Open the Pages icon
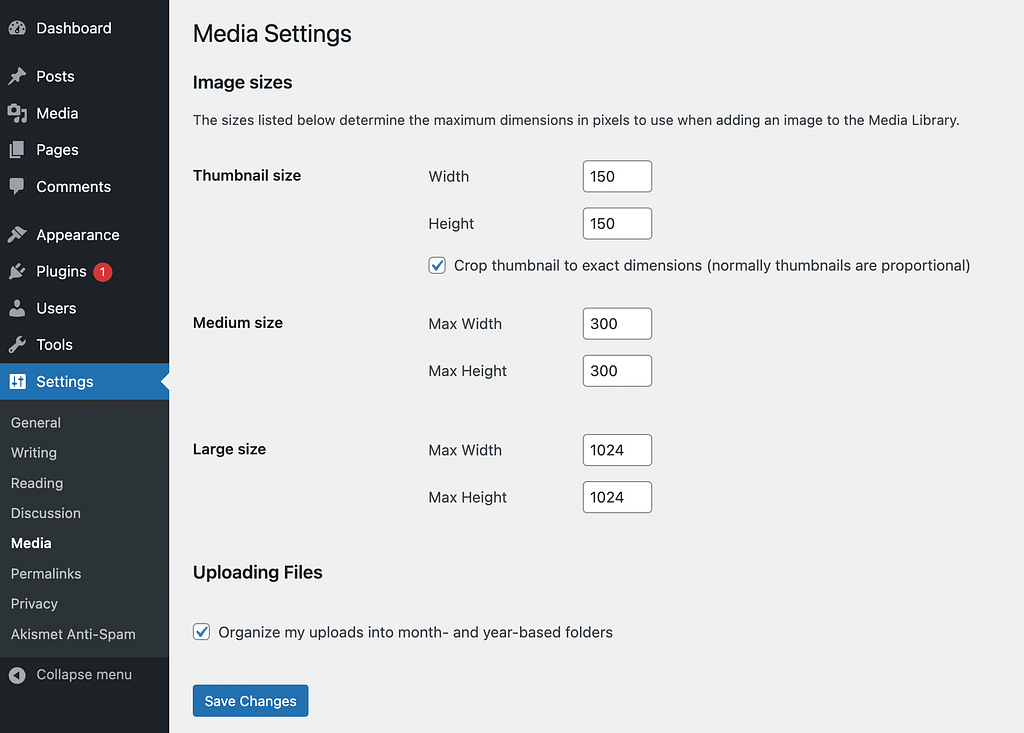 coord(17,149)
